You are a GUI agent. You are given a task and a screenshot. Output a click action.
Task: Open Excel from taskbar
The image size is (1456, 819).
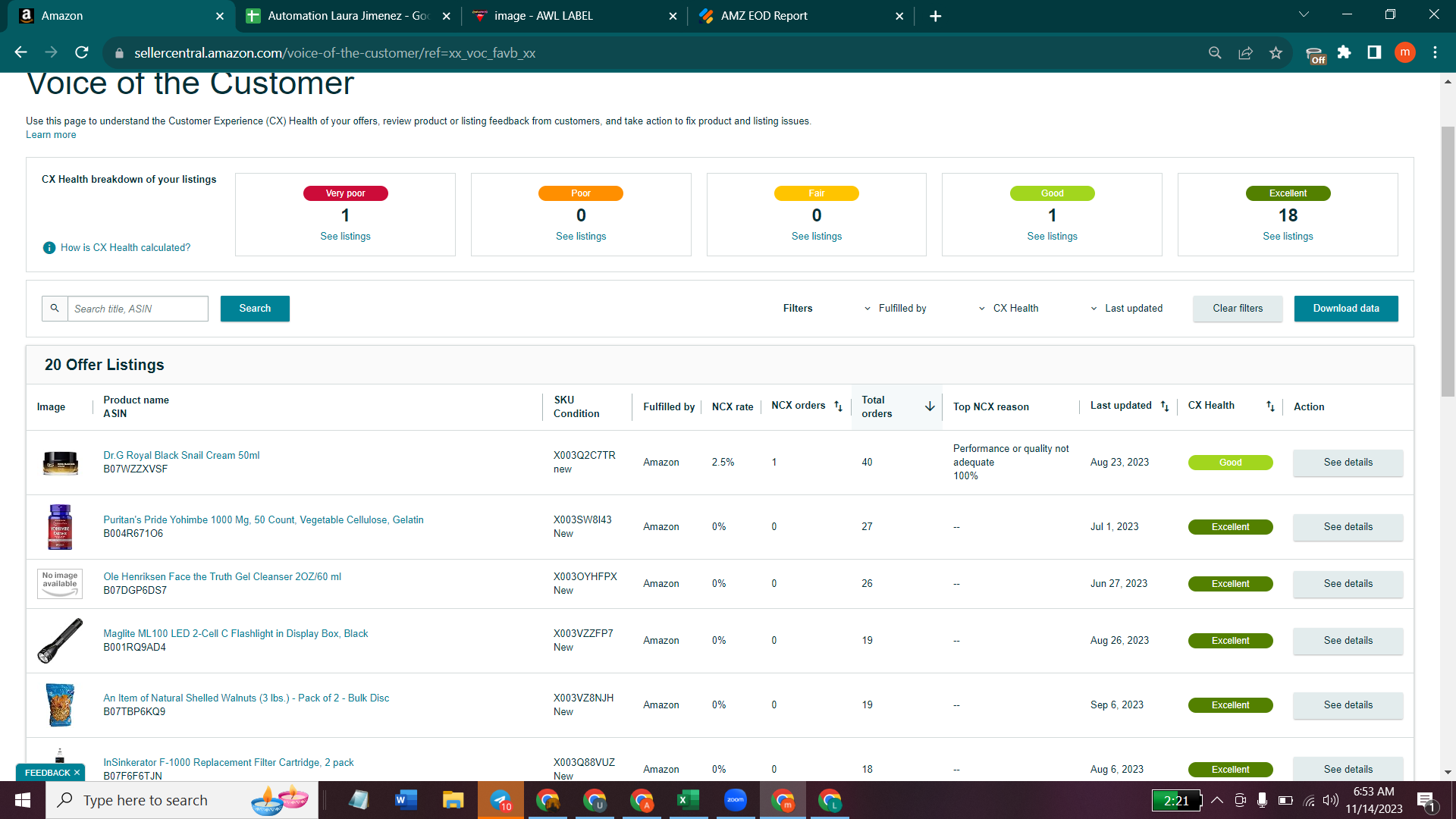pyautogui.click(x=688, y=800)
